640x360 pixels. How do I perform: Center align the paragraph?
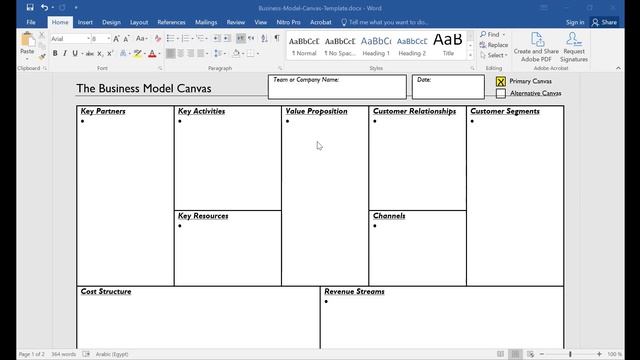coord(180,53)
